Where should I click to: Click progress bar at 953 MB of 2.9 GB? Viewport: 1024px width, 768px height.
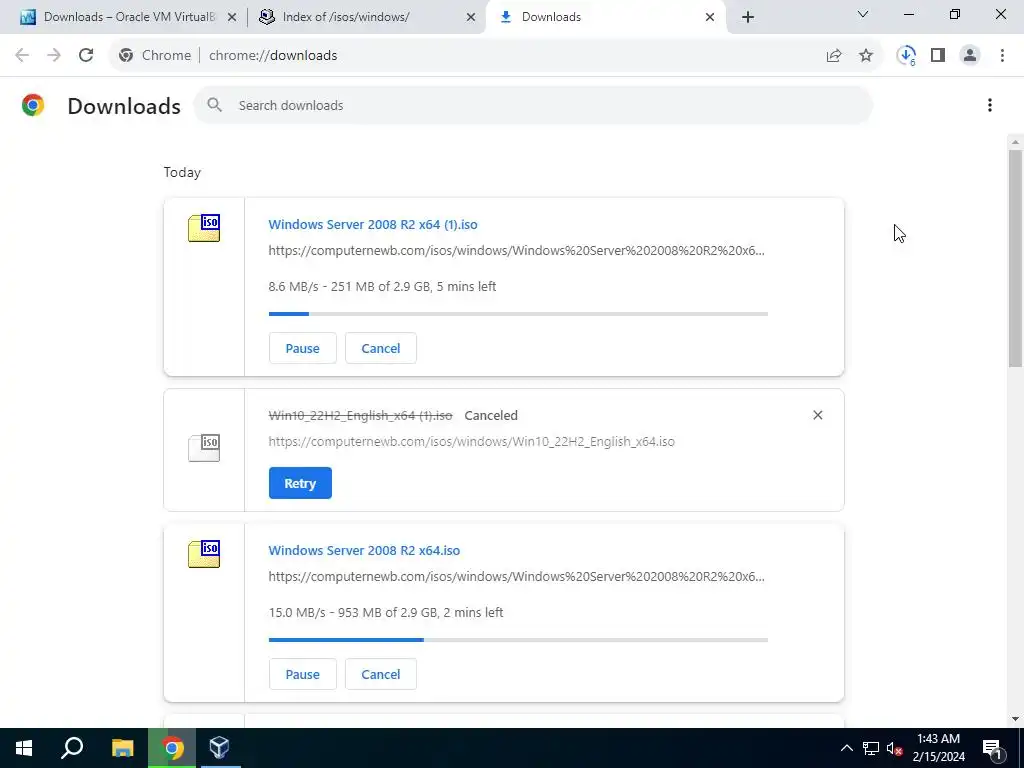click(x=519, y=640)
